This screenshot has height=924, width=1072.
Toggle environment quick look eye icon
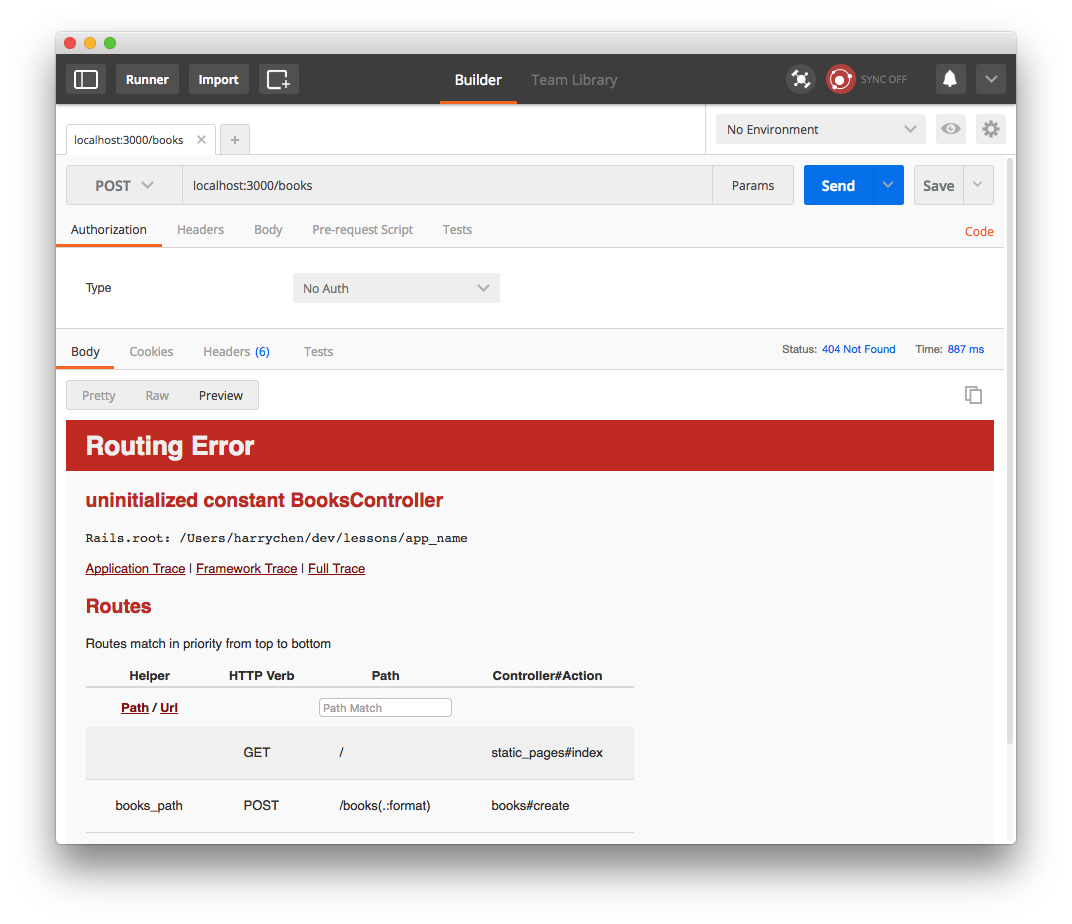pyautogui.click(x=950, y=129)
